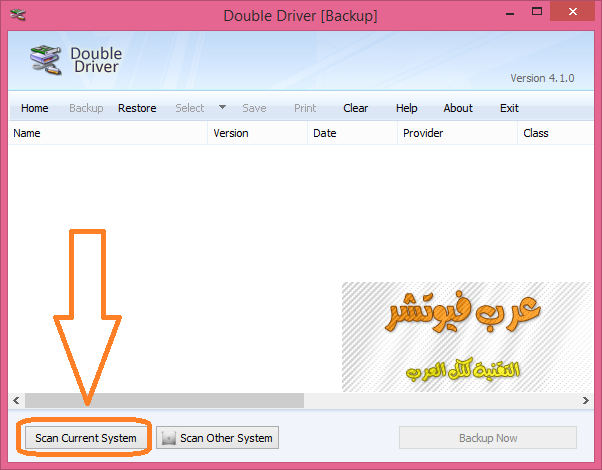
Task: Click the horizontal scrollbar thumb
Action: tap(164, 400)
